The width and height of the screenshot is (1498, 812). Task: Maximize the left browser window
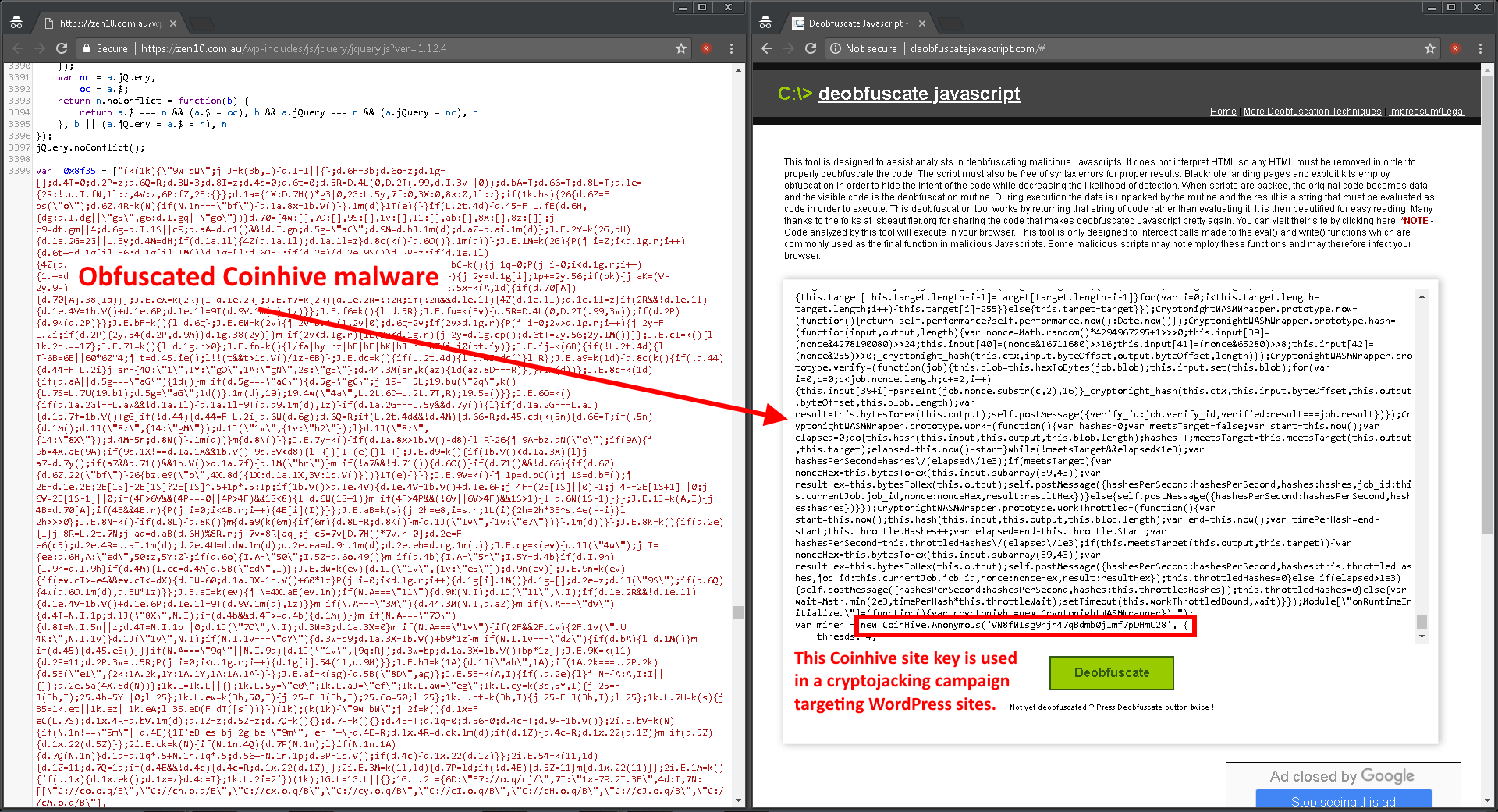(702, 7)
